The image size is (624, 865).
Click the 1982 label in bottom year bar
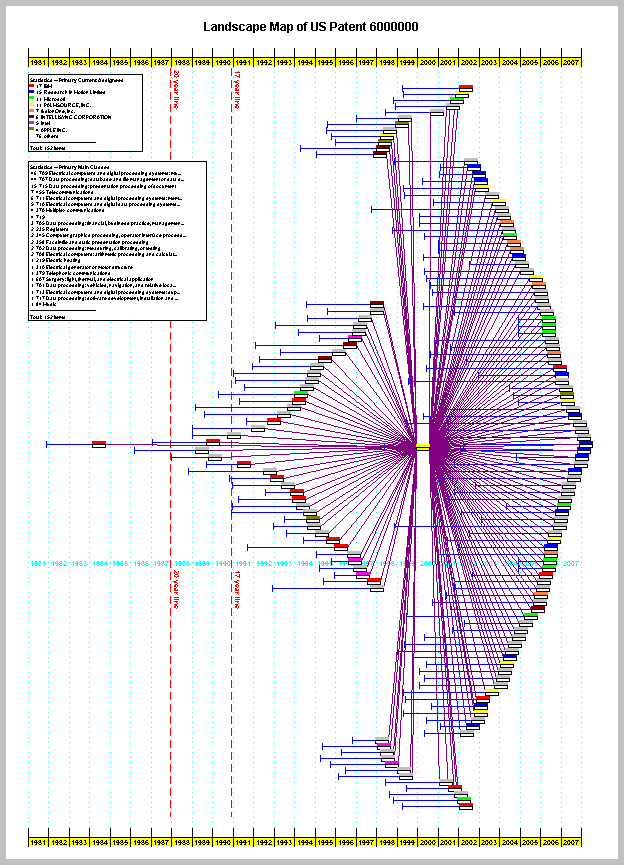pos(59,842)
